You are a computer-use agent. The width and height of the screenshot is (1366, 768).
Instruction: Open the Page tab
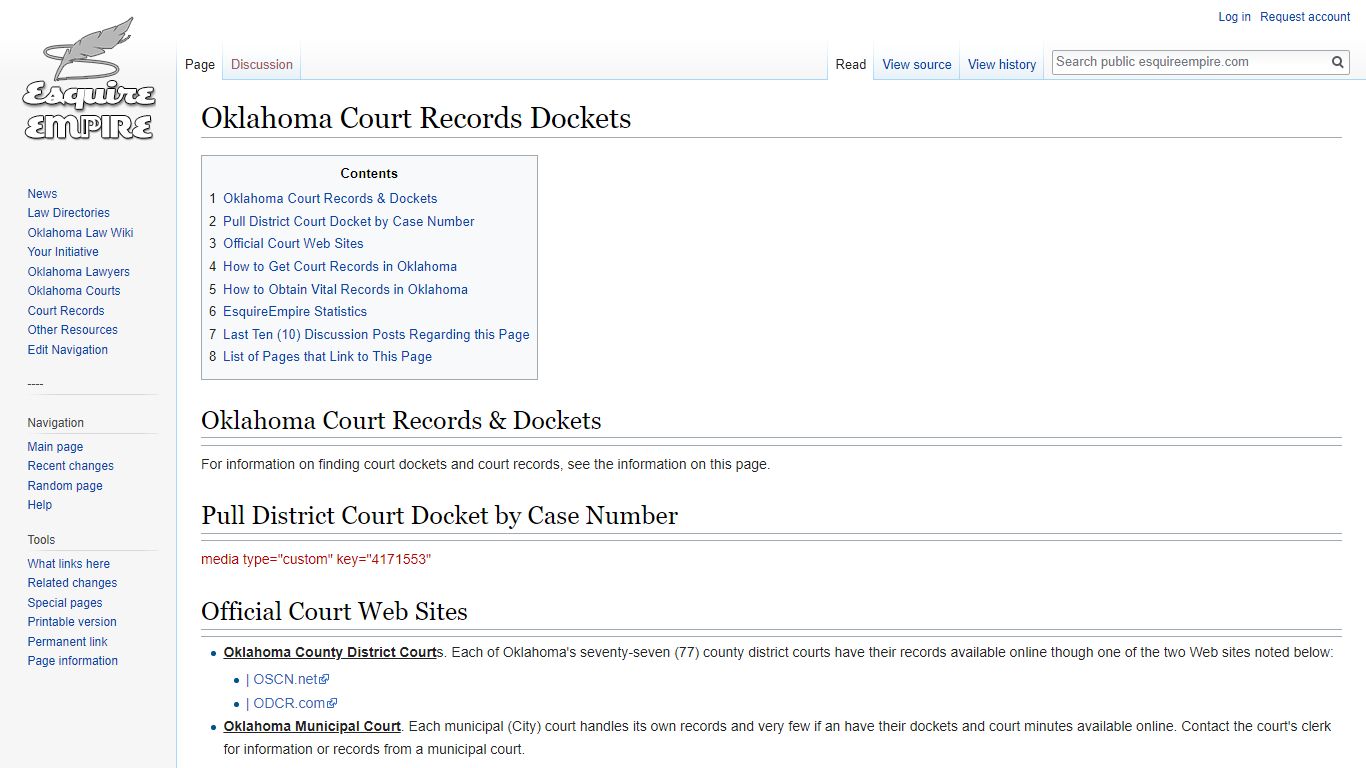200,64
